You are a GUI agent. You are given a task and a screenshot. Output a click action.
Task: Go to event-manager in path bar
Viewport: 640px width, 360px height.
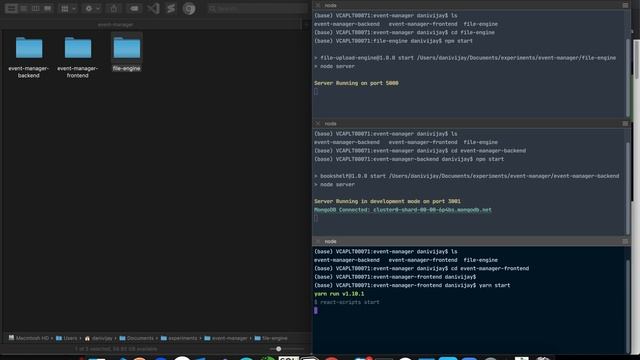(x=226, y=338)
